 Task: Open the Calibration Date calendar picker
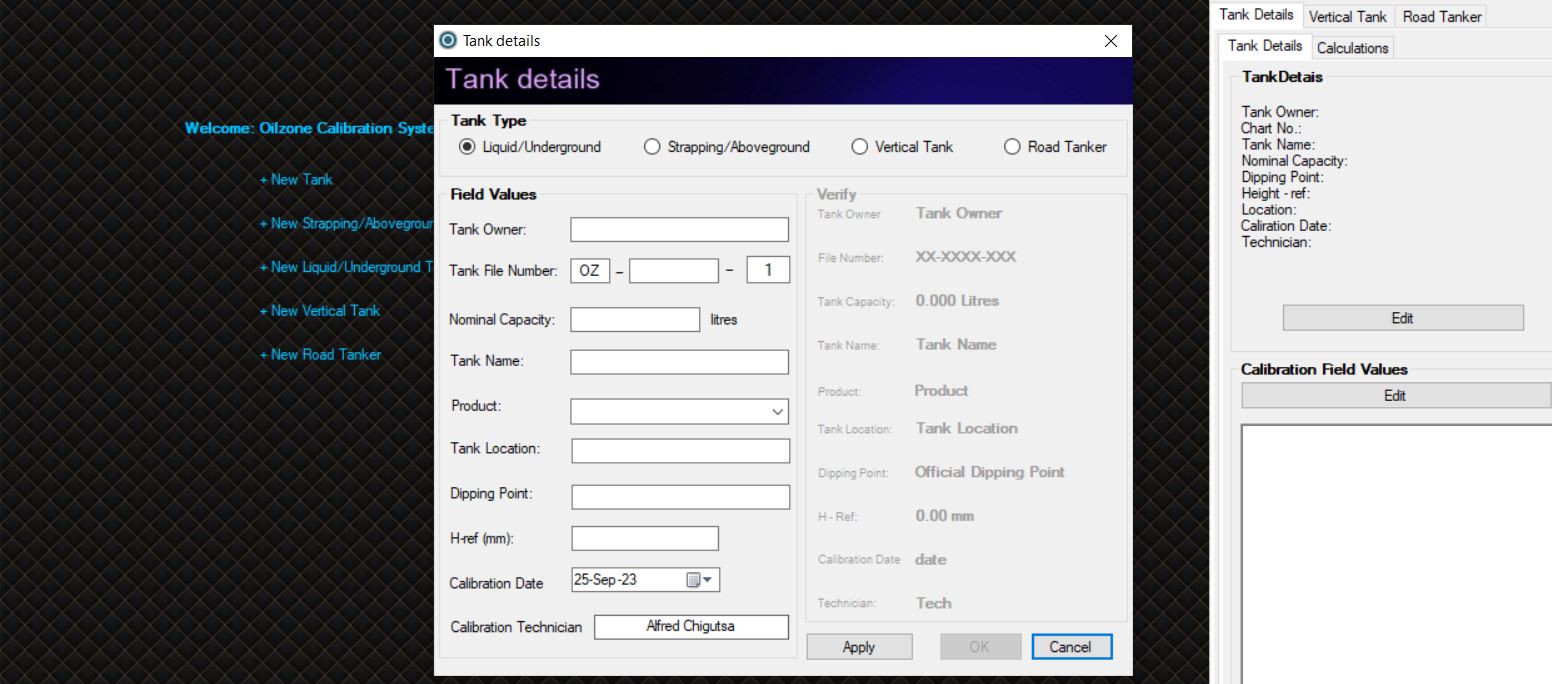click(x=698, y=580)
